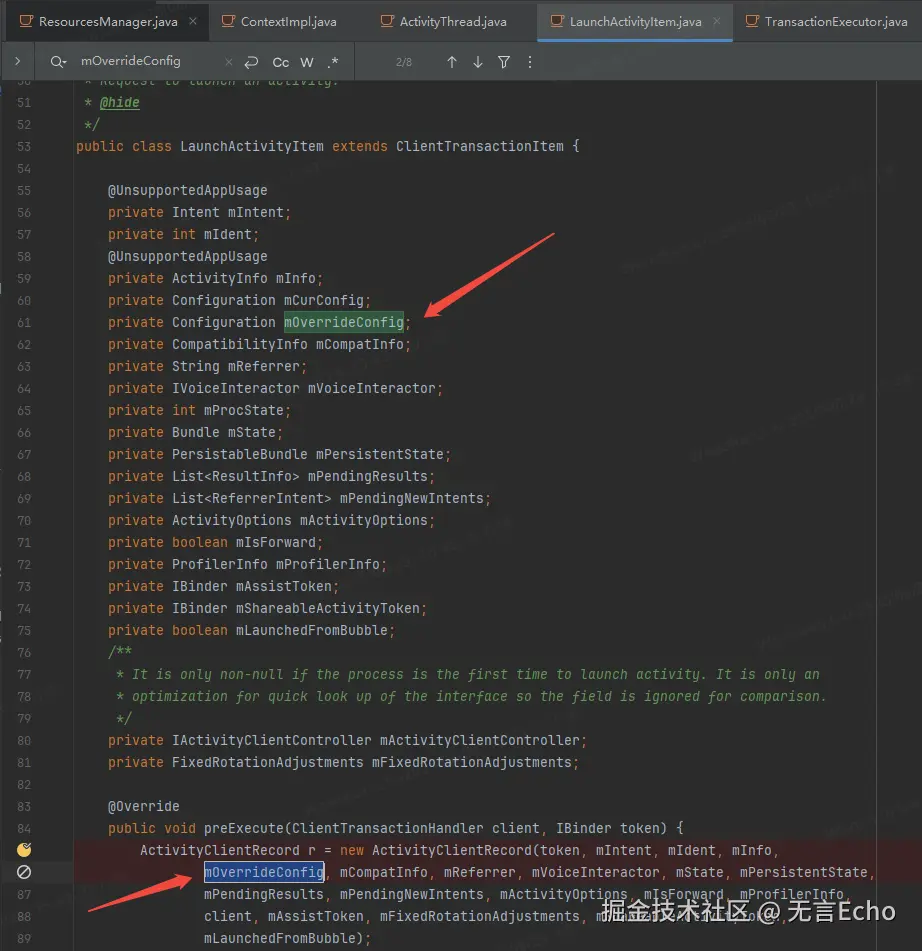The image size is (922, 951).
Task: Clear the mOverrideConfig search text
Action: coord(228,62)
